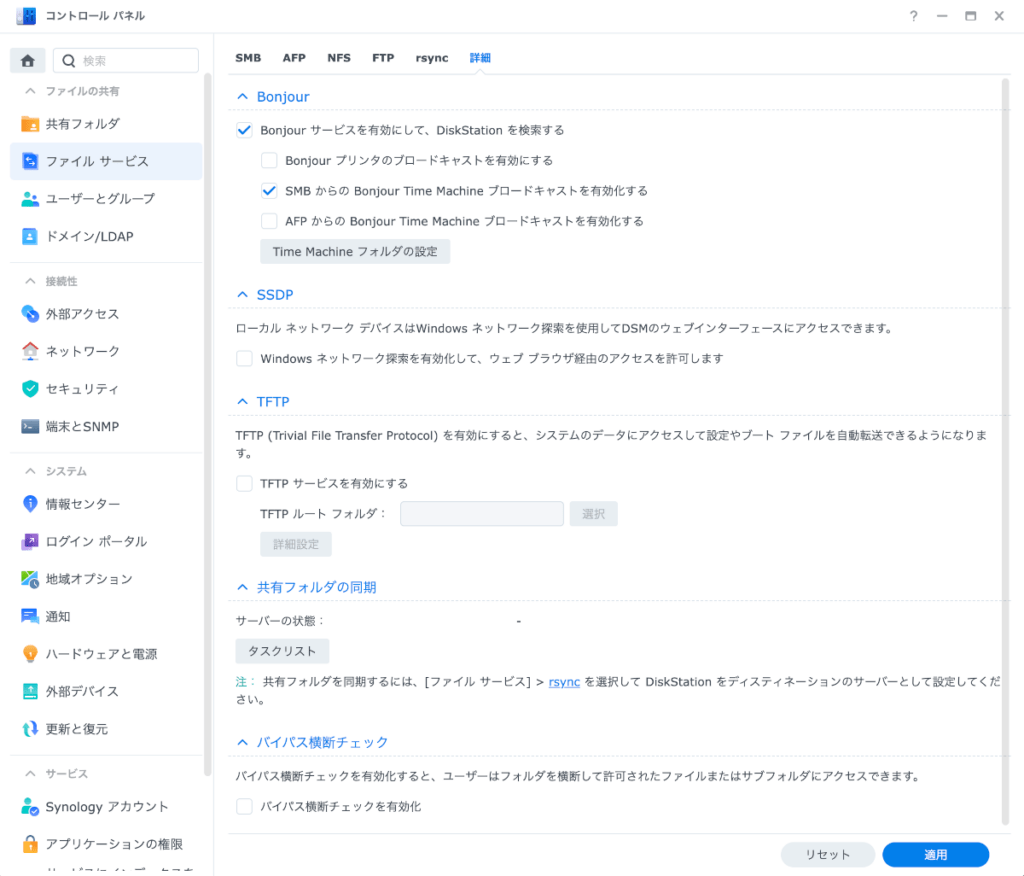Image resolution: width=1024 pixels, height=876 pixels.
Task: Enable AFP からの Bonjour Time Machine checkbox
Action: click(x=269, y=221)
